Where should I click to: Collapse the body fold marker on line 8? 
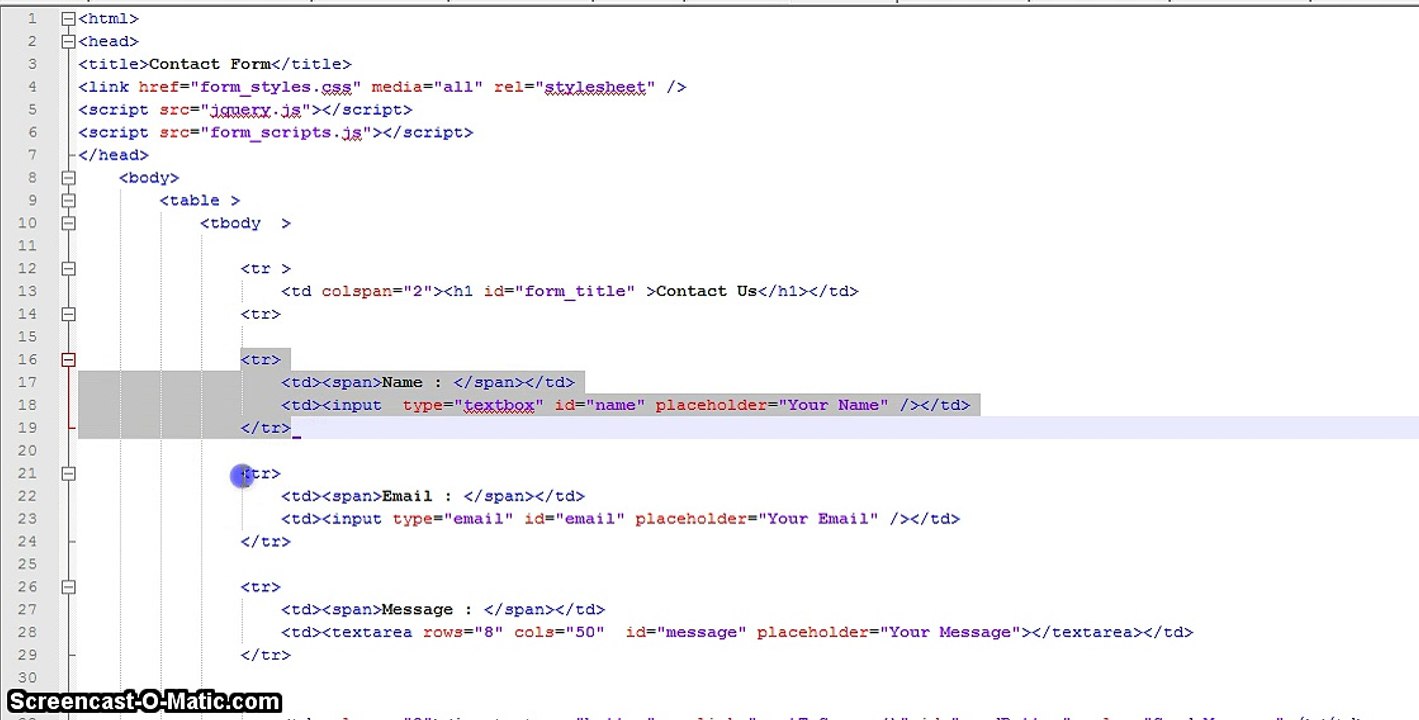coord(68,178)
